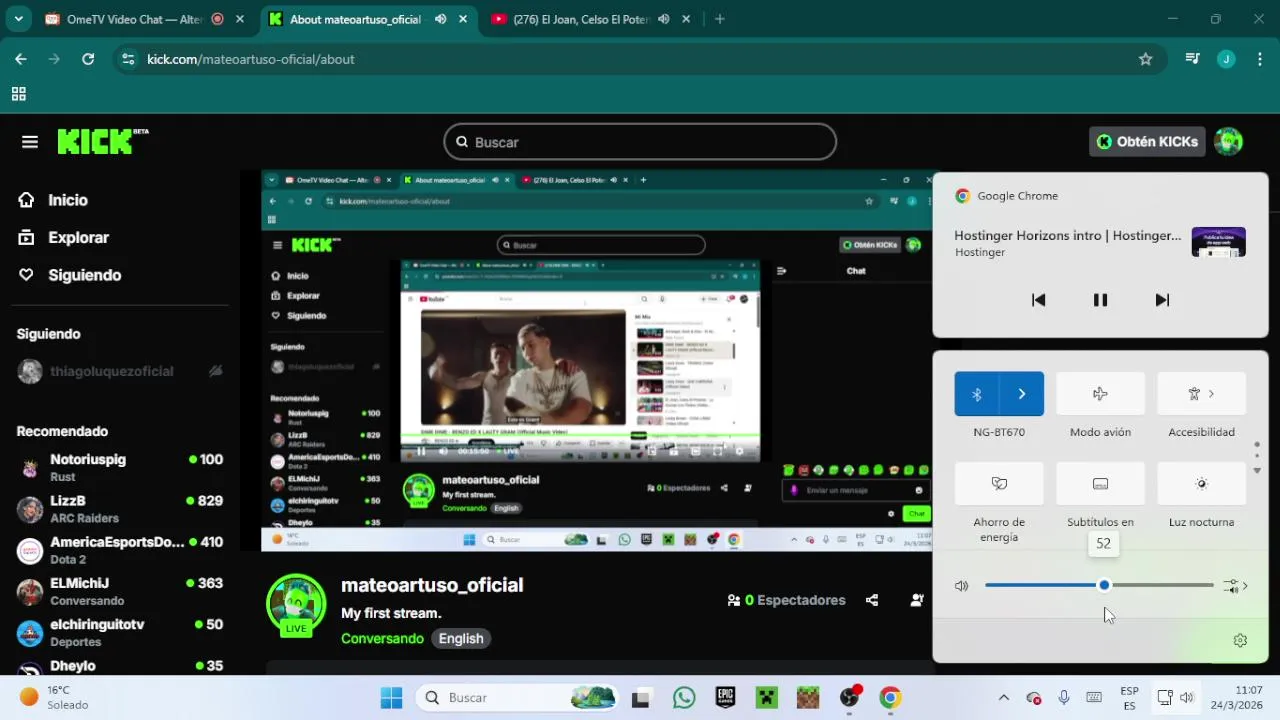
Task: Open Minecraft creeper icon on taskbar
Action: pos(766,698)
